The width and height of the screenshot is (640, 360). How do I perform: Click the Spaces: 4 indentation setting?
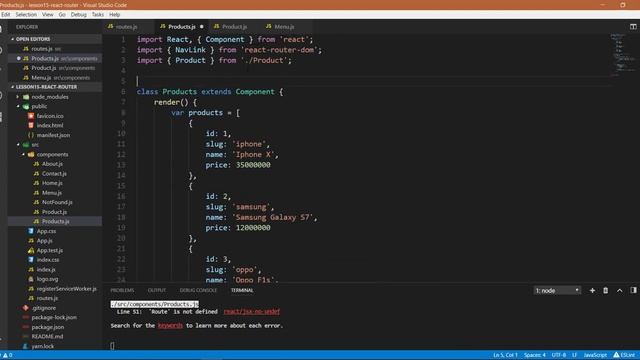click(535, 355)
